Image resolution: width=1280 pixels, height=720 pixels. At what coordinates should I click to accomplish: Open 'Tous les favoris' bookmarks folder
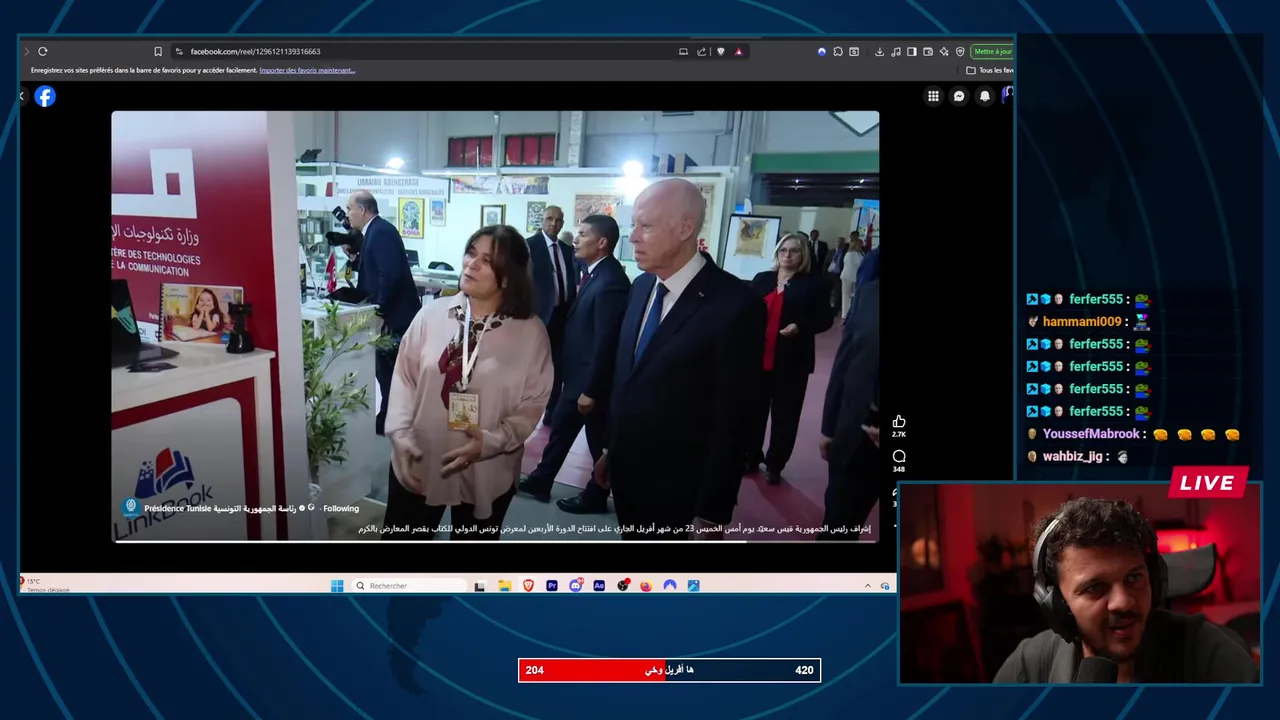(990, 70)
